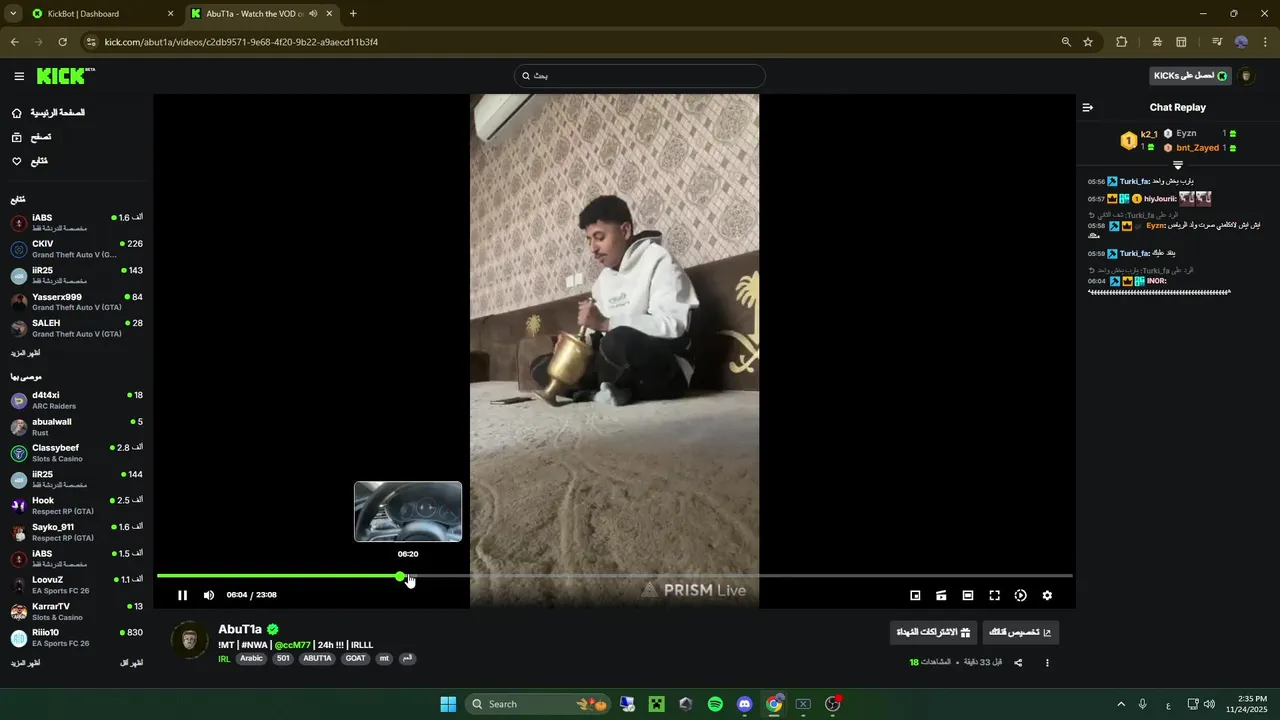The image size is (1280, 720).
Task: Open CKIV channel in sidebar
Action: pos(76,249)
